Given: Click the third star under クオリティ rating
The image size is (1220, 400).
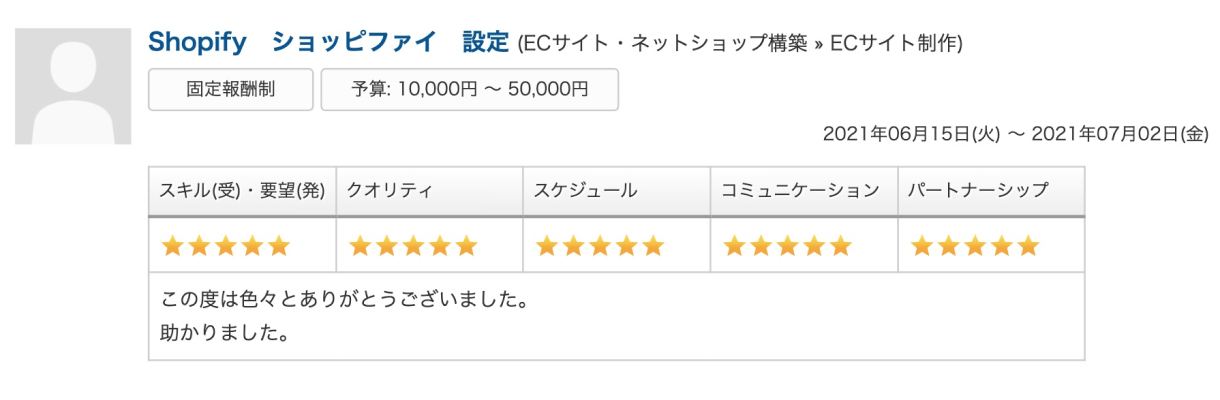Looking at the screenshot, I should tap(413, 245).
